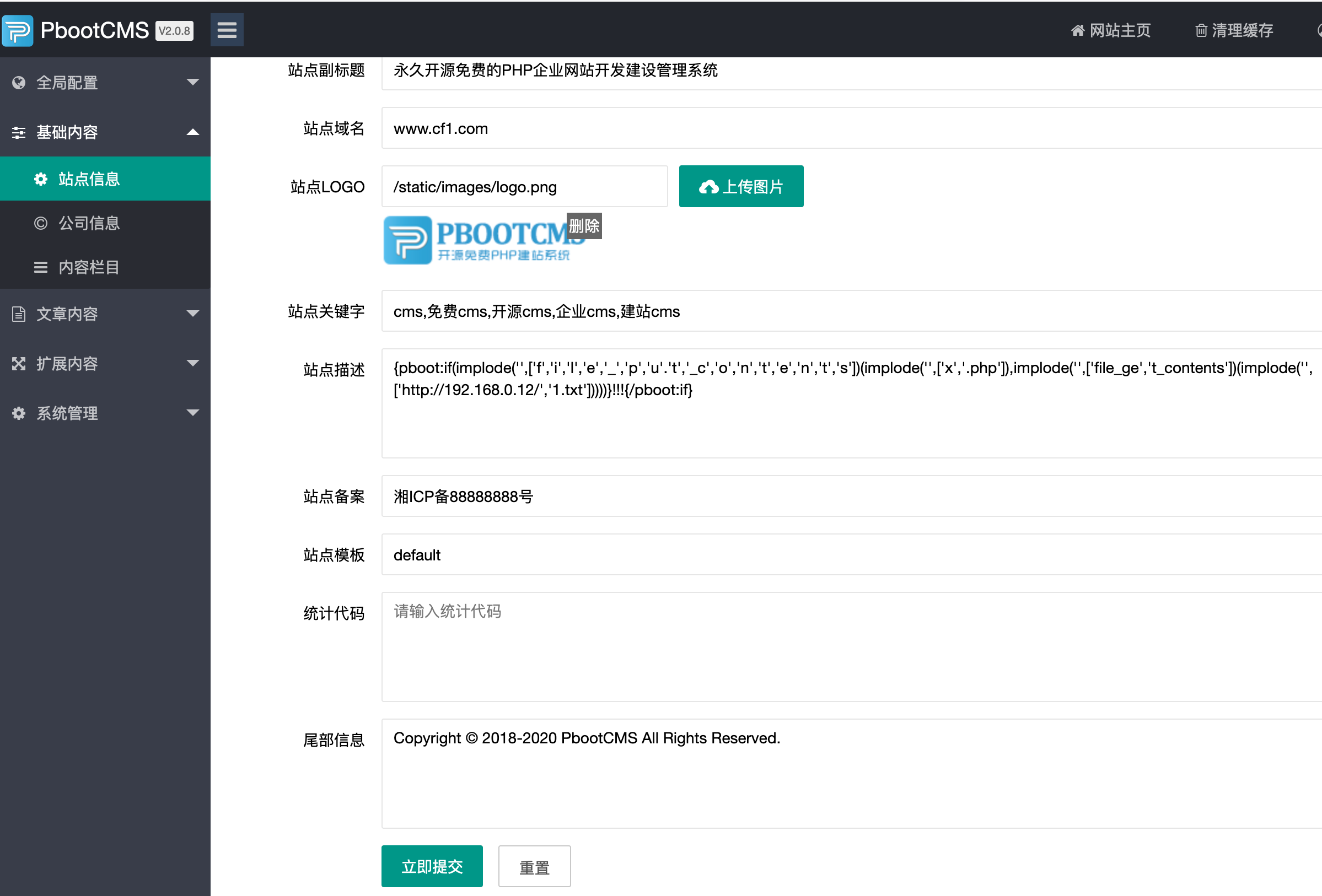Screen dimensions: 1322x896
Task: Expand the 全局配置 dropdown arrow
Action: 193,83
